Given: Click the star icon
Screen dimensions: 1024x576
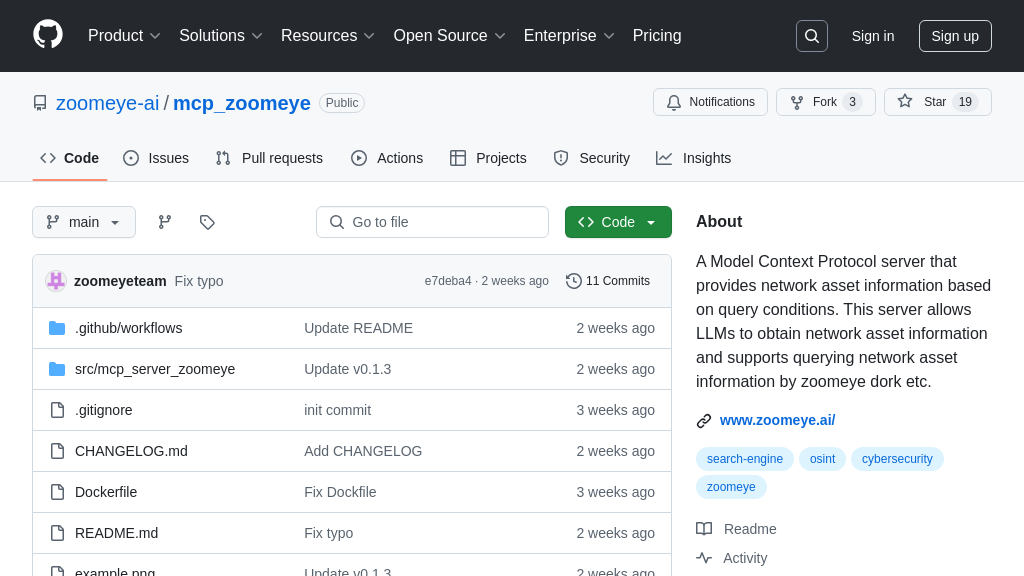Looking at the screenshot, I should tap(904, 102).
